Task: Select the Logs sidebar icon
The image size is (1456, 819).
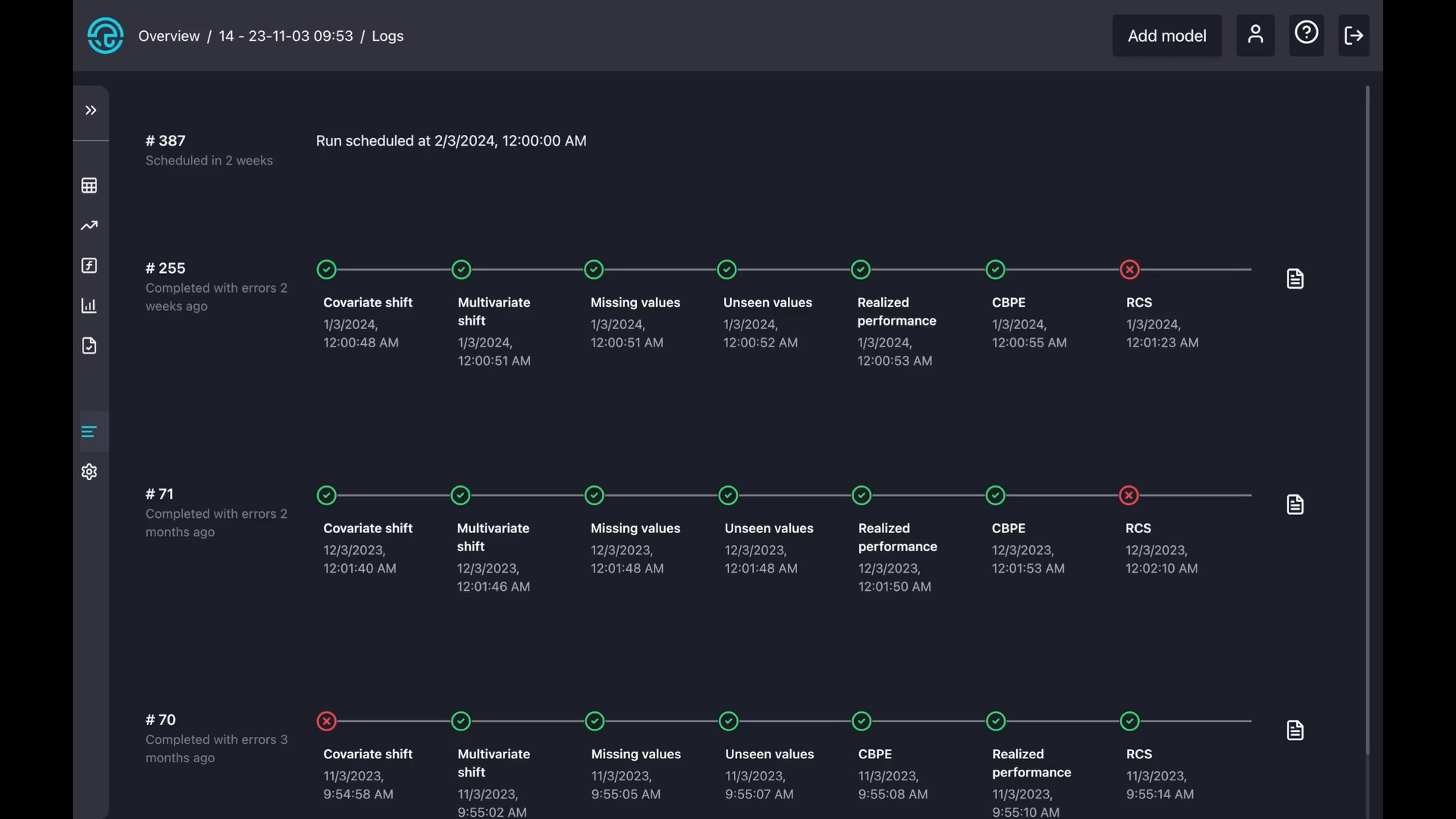Action: pos(89,431)
